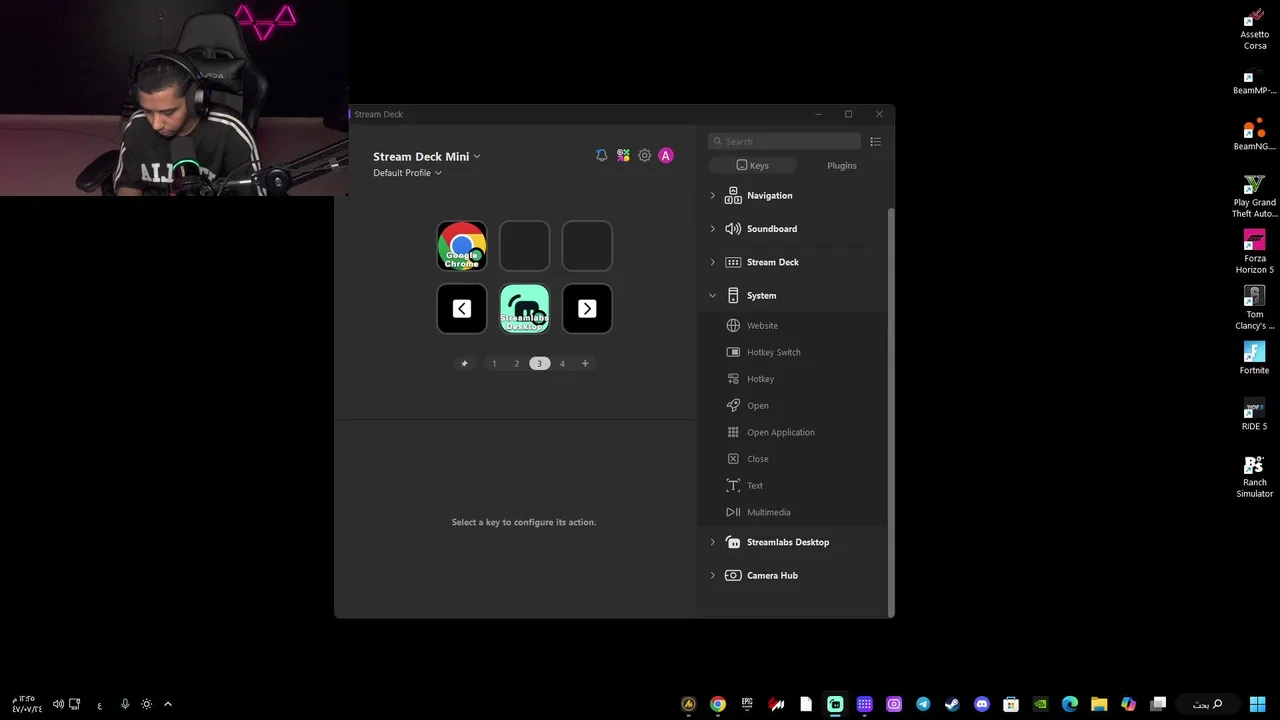Click the Windows Start button
The height and width of the screenshot is (720, 1280).
pos(1257,704)
